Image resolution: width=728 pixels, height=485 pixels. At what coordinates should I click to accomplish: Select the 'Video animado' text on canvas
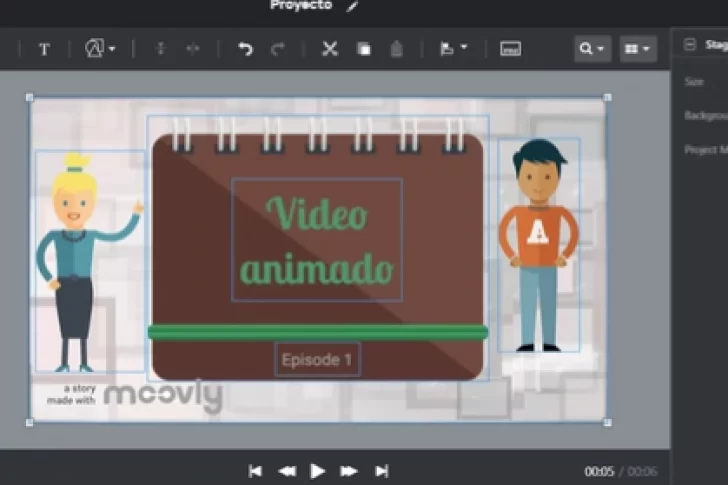(317, 240)
